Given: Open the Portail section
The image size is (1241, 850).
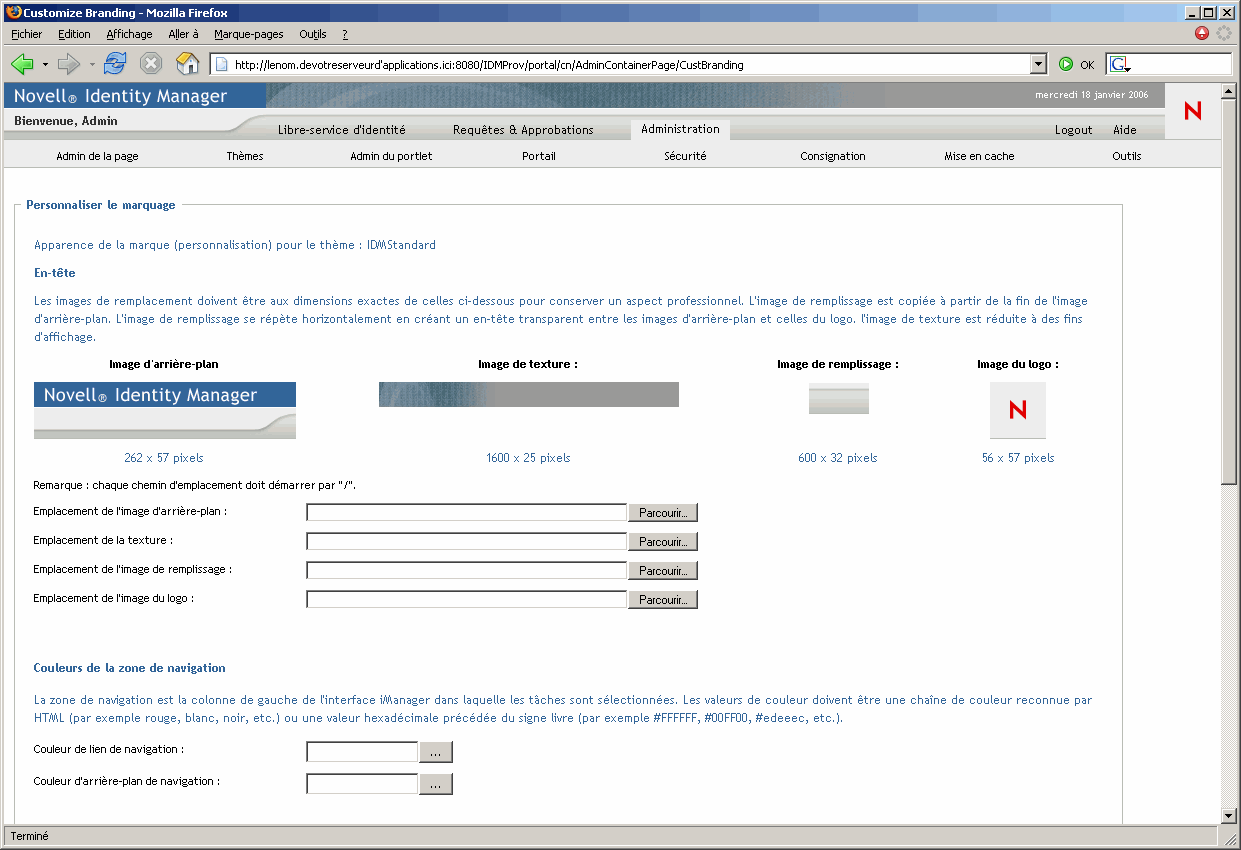Looking at the screenshot, I should click(539, 156).
